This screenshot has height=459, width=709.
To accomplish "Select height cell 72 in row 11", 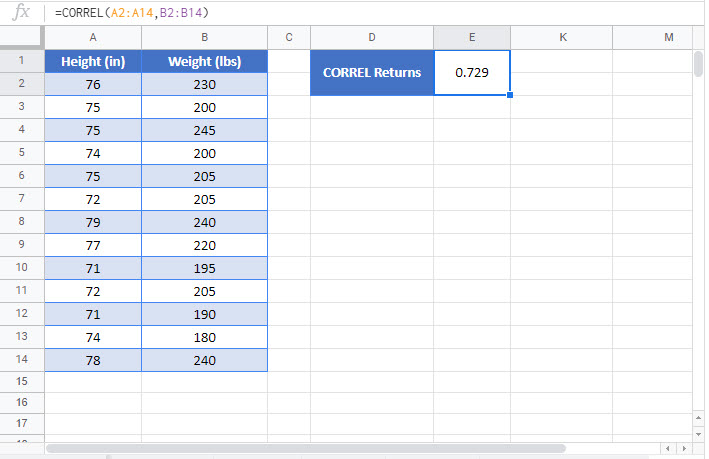I will [93, 291].
